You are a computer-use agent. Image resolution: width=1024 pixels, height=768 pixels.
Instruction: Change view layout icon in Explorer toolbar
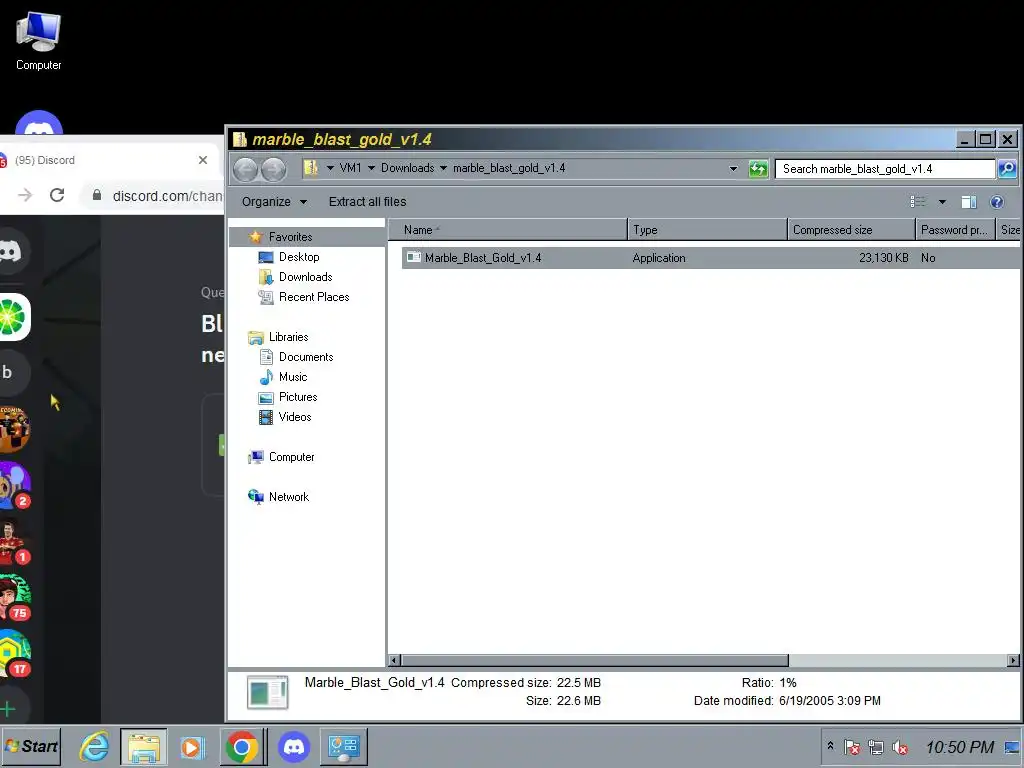click(x=918, y=202)
